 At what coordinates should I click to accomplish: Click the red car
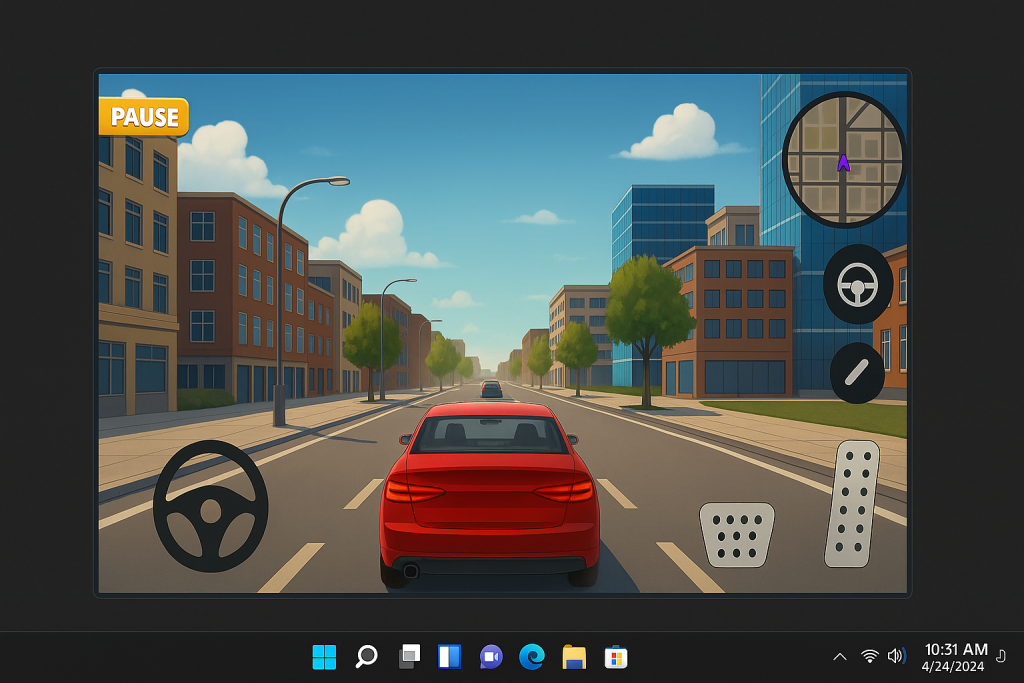click(x=489, y=490)
